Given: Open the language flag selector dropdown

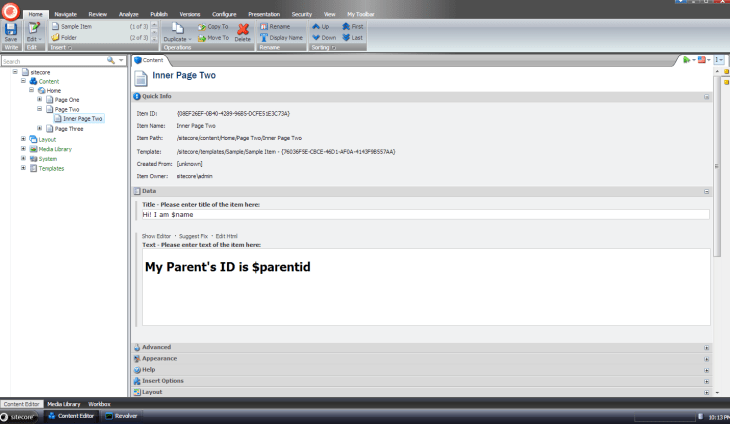Looking at the screenshot, I should 706,60.
